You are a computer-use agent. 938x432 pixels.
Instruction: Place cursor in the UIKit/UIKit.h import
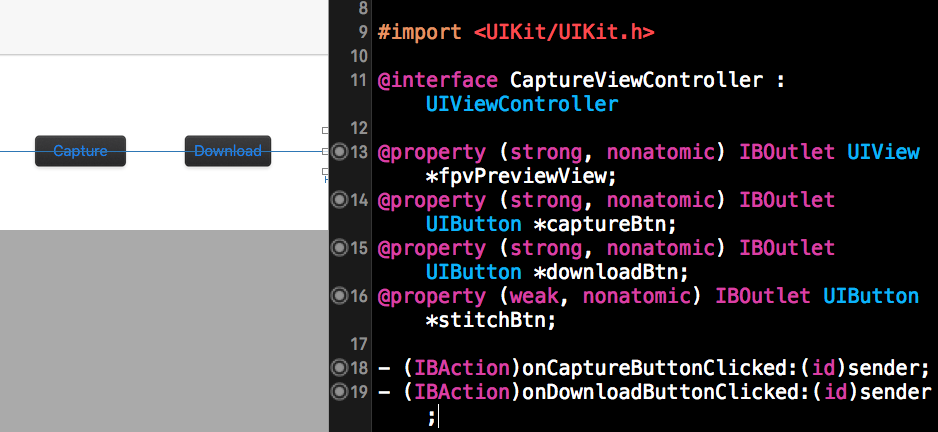coord(564,32)
